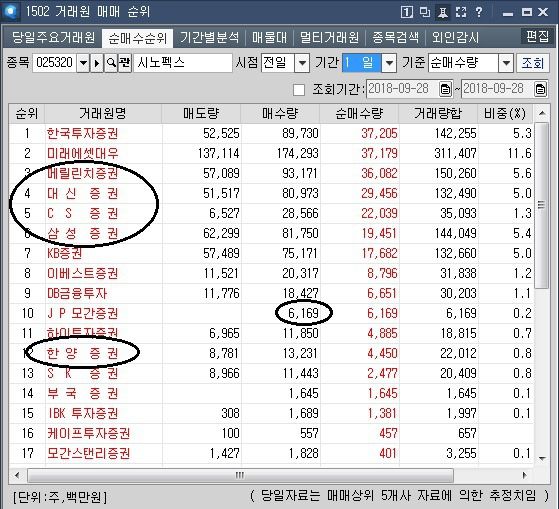
Task: Click the fullscreen expand icon
Action: click(461, 12)
